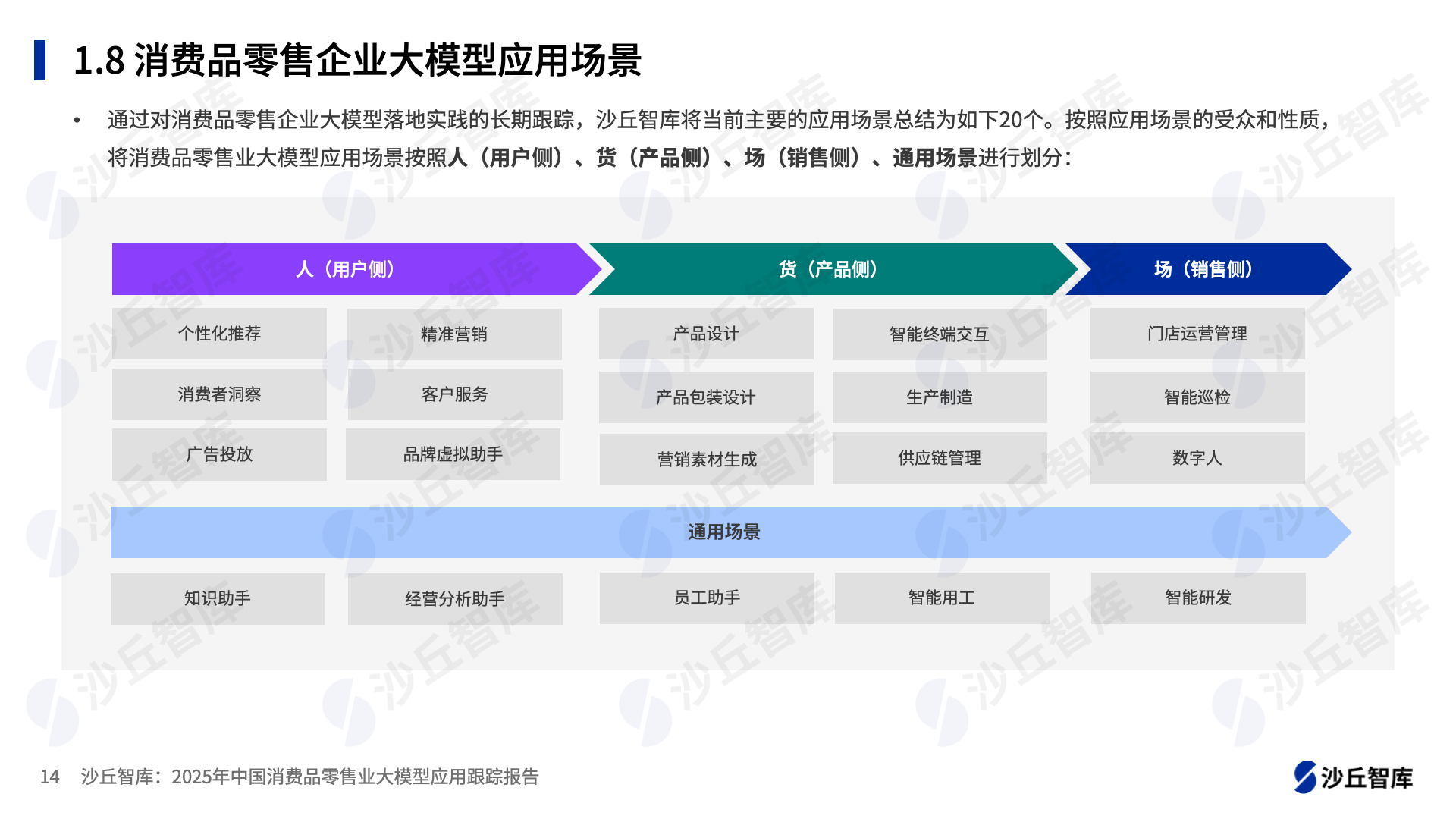The image size is (1456, 819).
Task: Click the 通用场景 light blue banner
Action: coord(723,532)
